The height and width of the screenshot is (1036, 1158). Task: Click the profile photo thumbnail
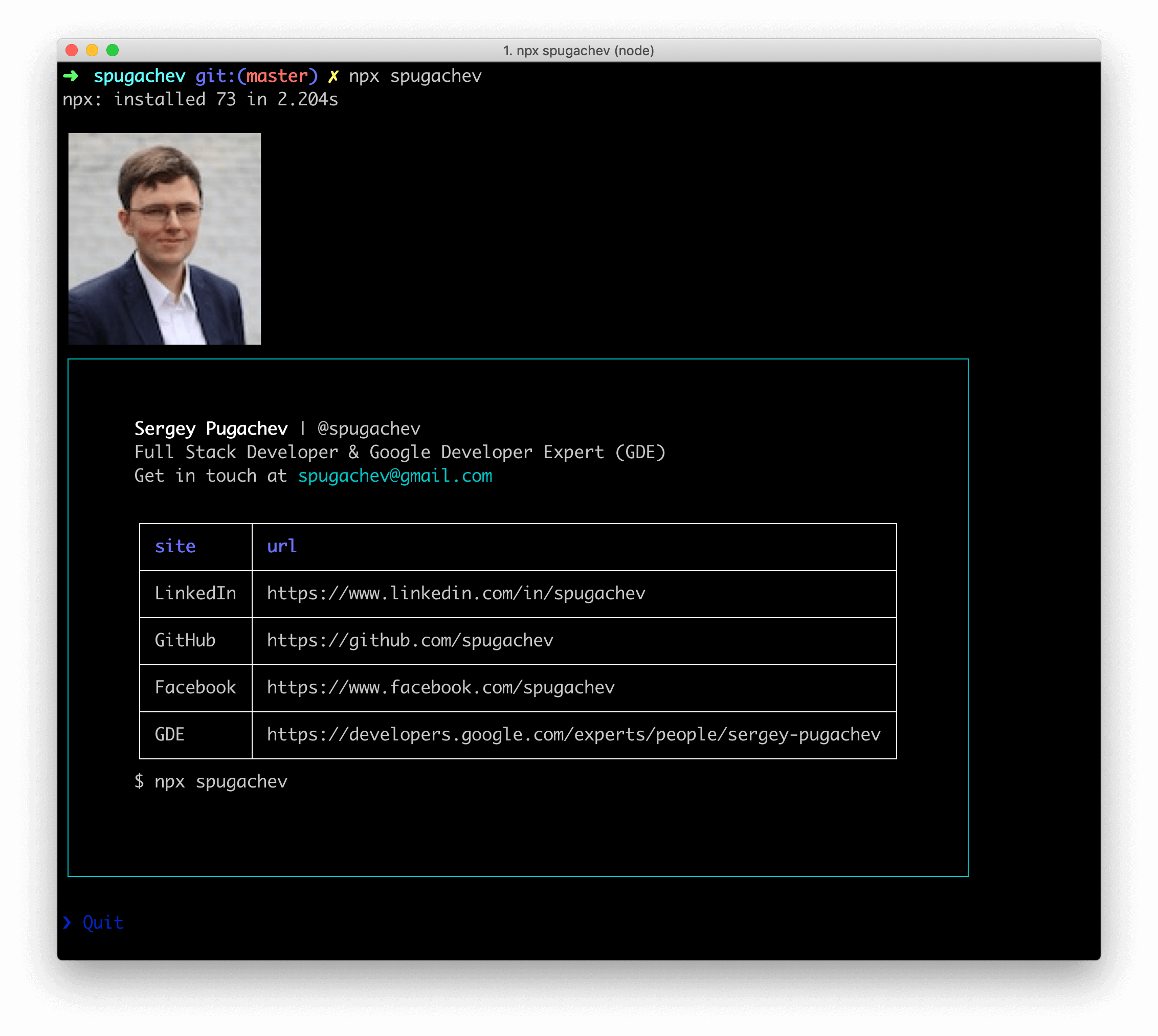[165, 238]
